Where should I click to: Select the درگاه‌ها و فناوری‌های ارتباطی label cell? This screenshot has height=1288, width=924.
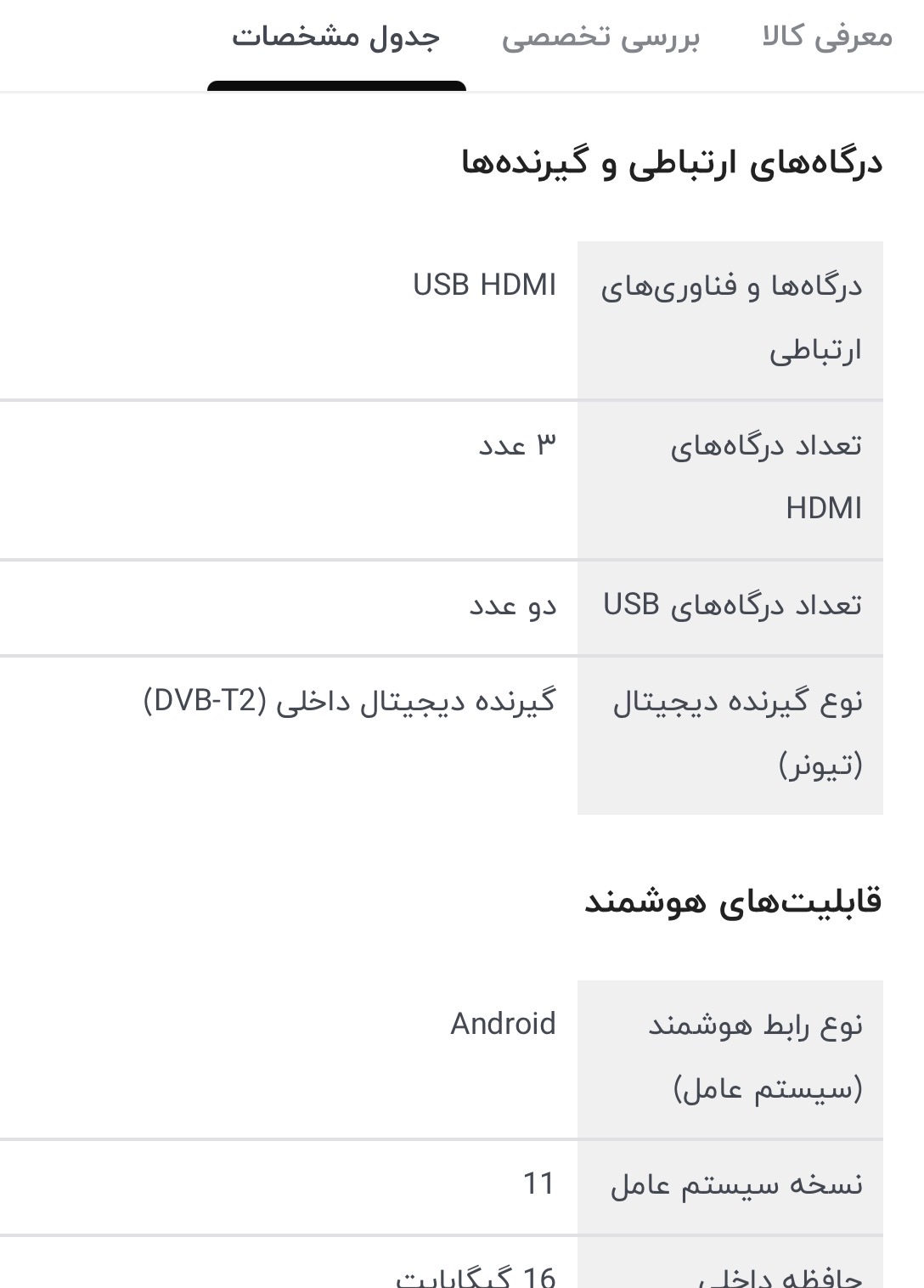tap(731, 319)
